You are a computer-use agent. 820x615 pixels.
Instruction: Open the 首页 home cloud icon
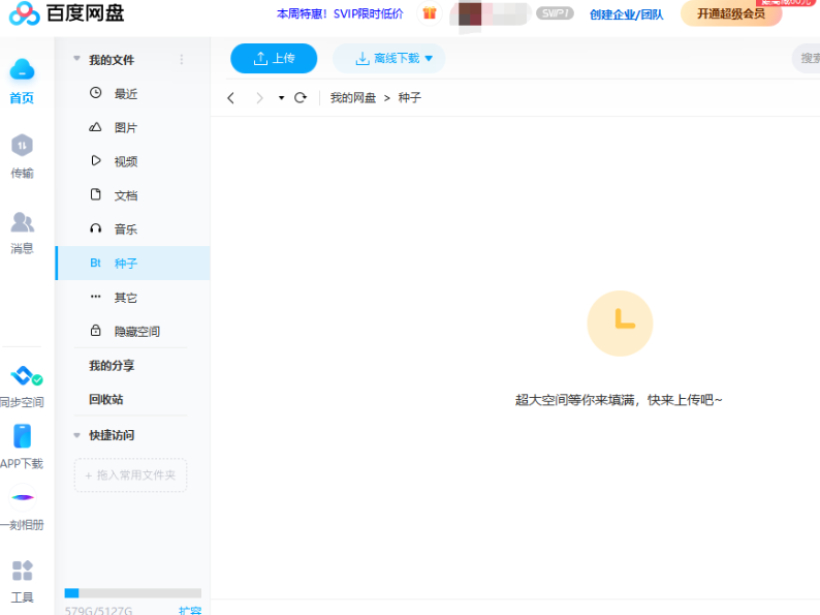tap(22, 70)
